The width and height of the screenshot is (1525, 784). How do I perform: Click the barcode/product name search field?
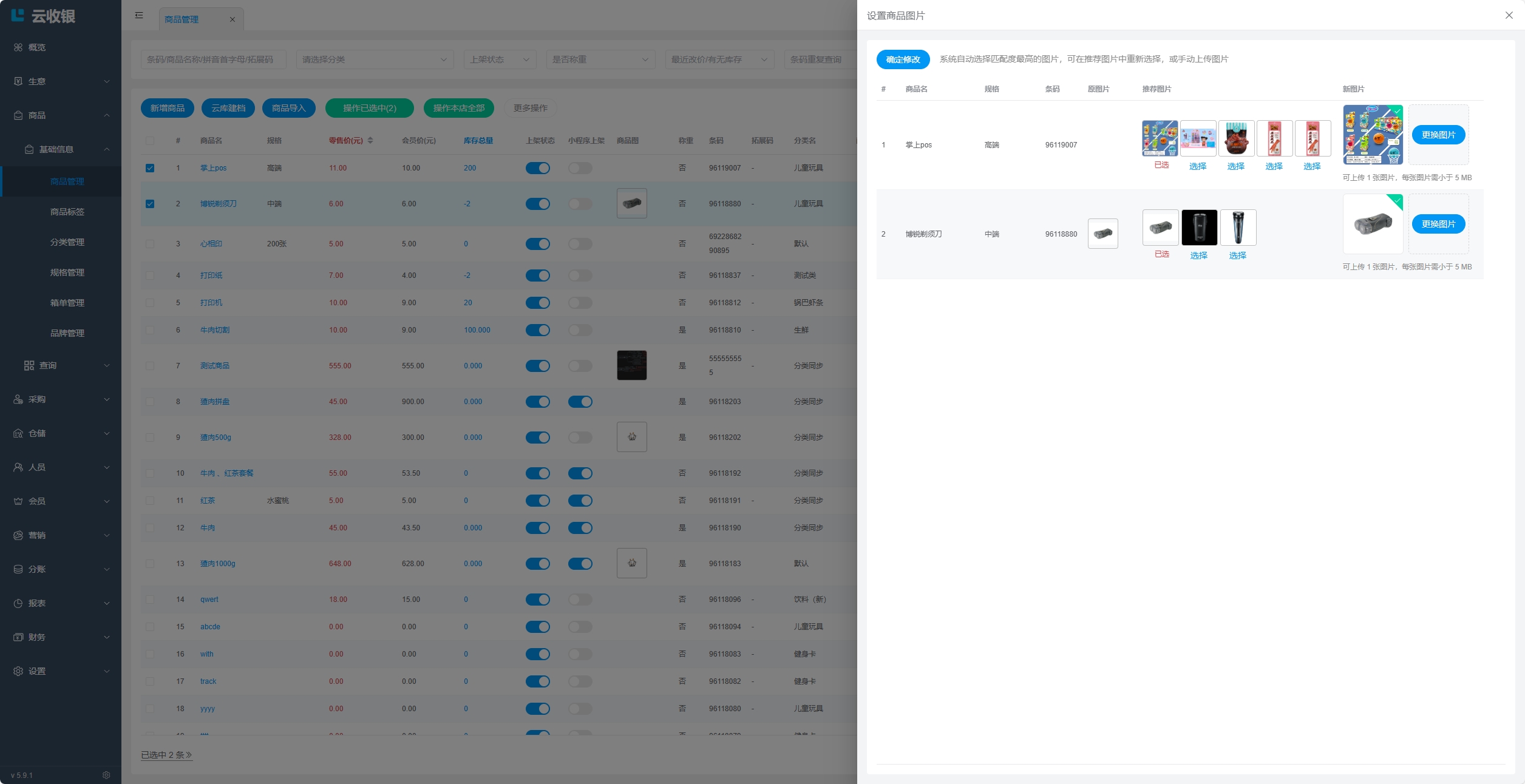point(212,59)
